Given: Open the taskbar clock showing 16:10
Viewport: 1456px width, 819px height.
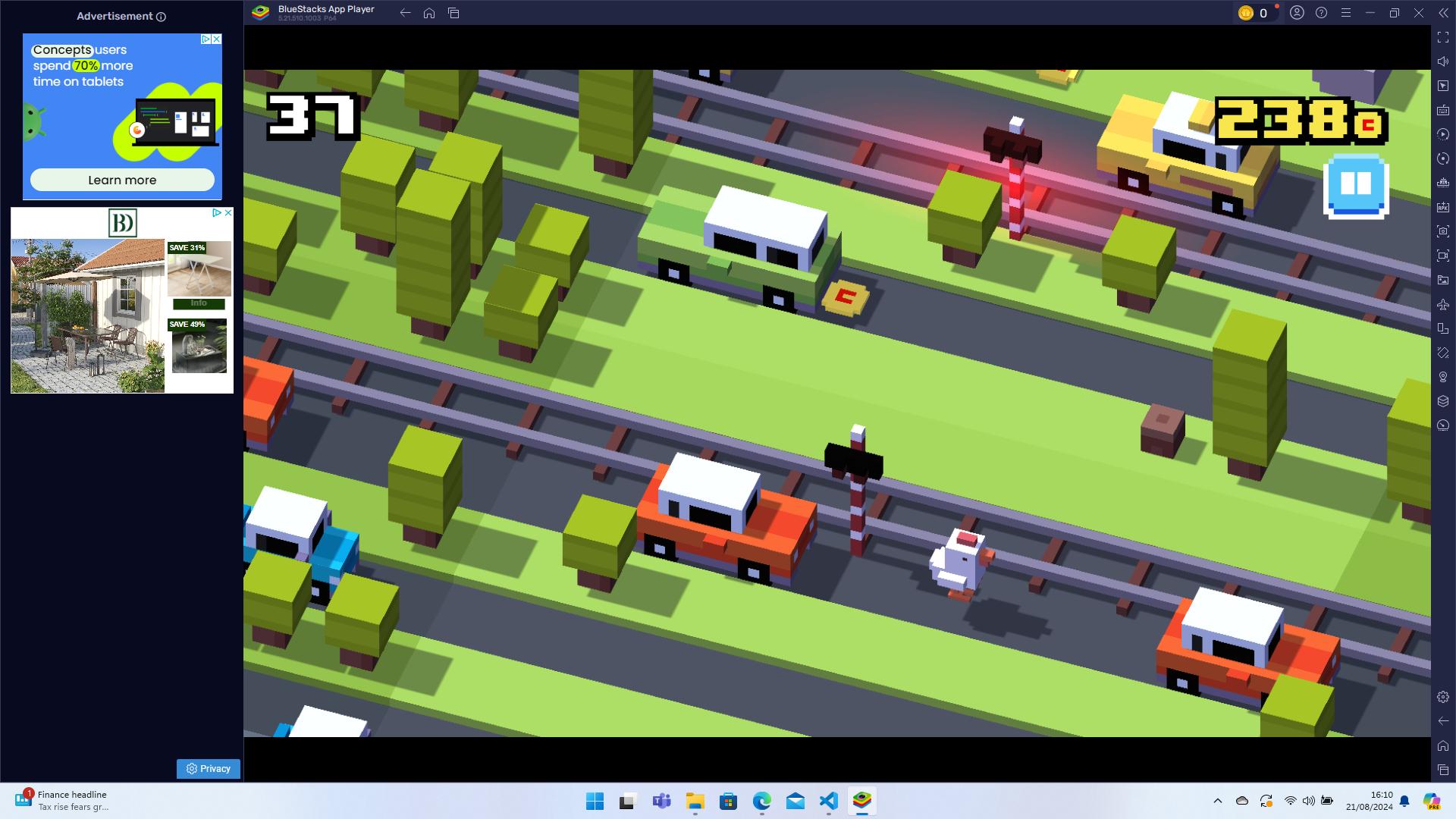Looking at the screenshot, I should (x=1370, y=801).
